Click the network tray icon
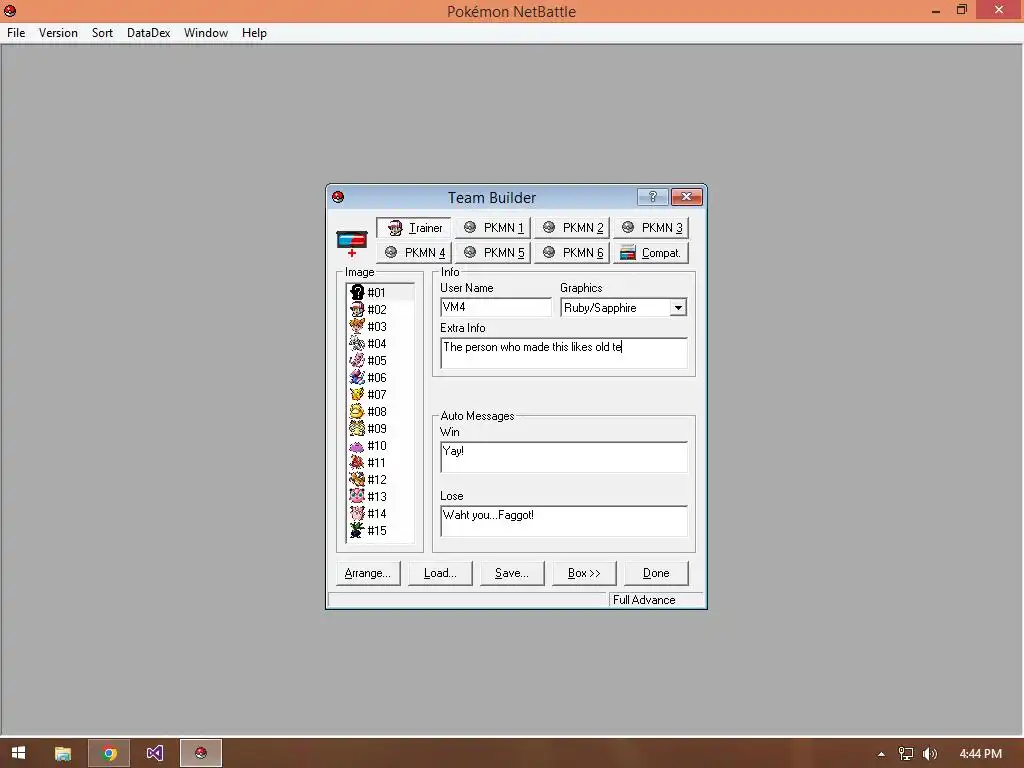Screen dimensions: 1024x768 pos(906,754)
